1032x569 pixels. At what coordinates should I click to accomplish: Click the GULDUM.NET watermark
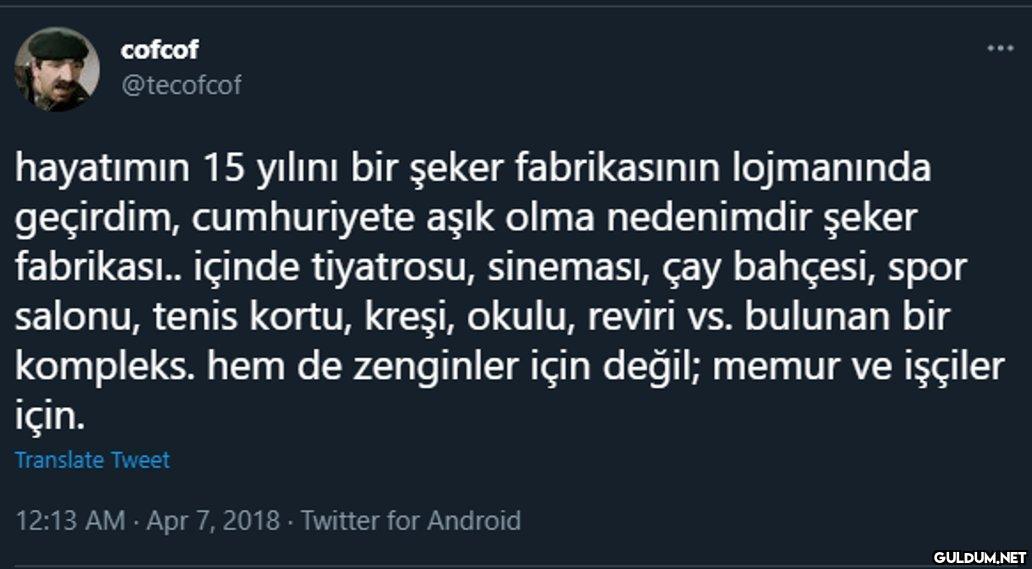tap(979, 556)
